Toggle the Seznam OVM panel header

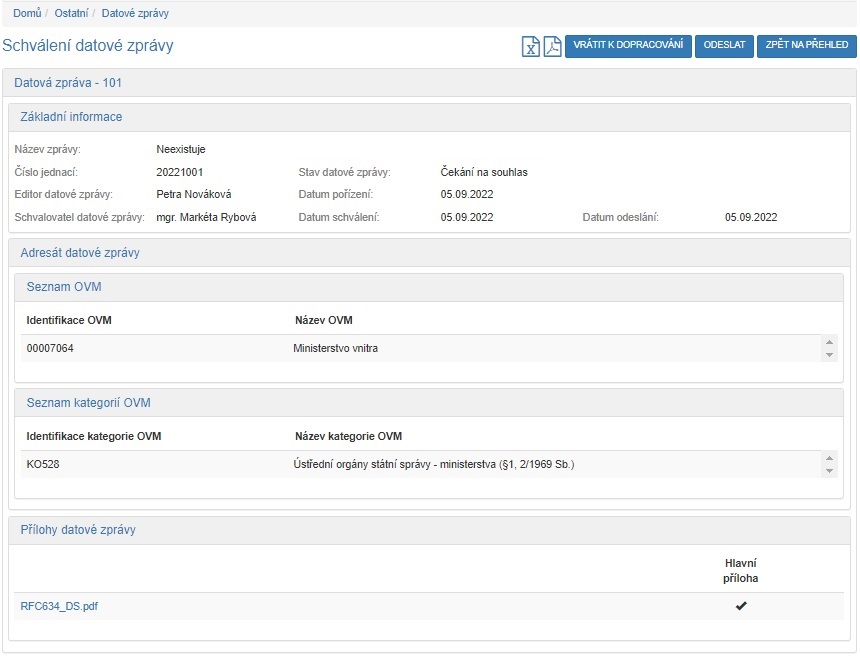(x=64, y=287)
